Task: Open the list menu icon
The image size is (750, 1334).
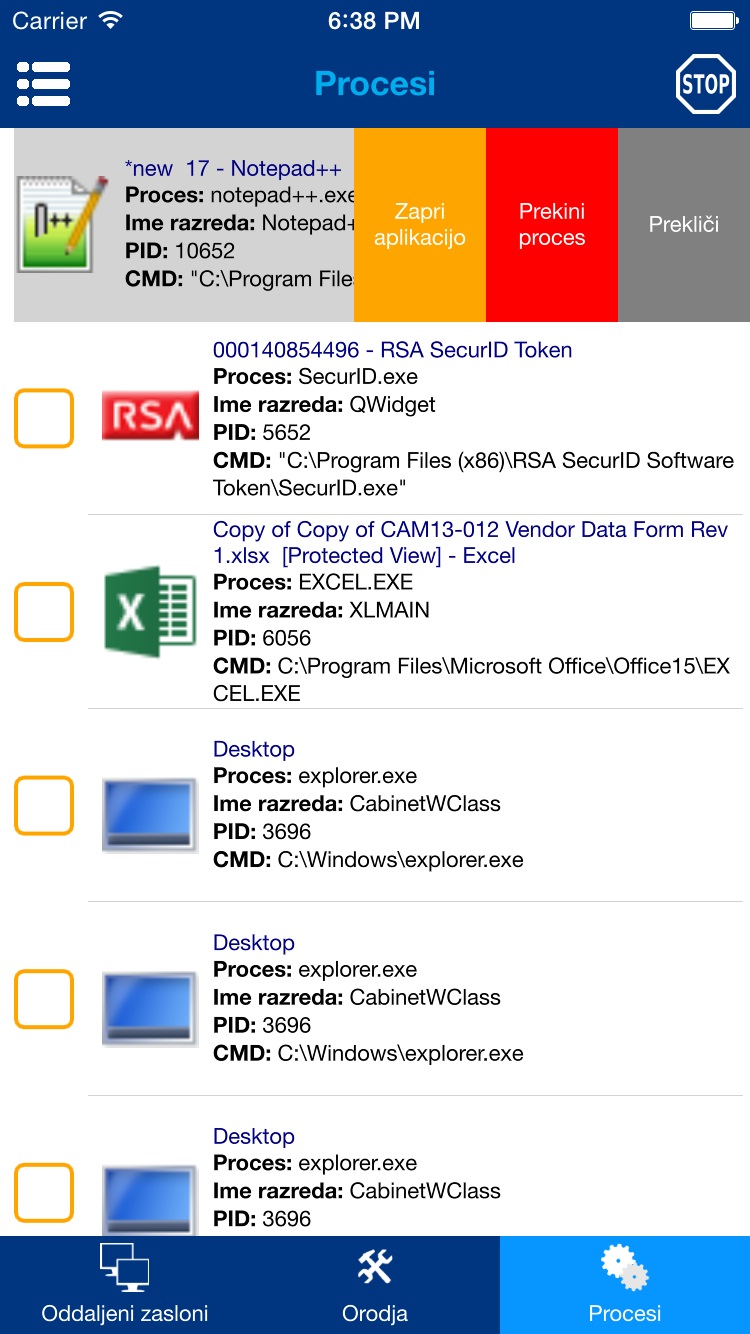Action: point(43,84)
